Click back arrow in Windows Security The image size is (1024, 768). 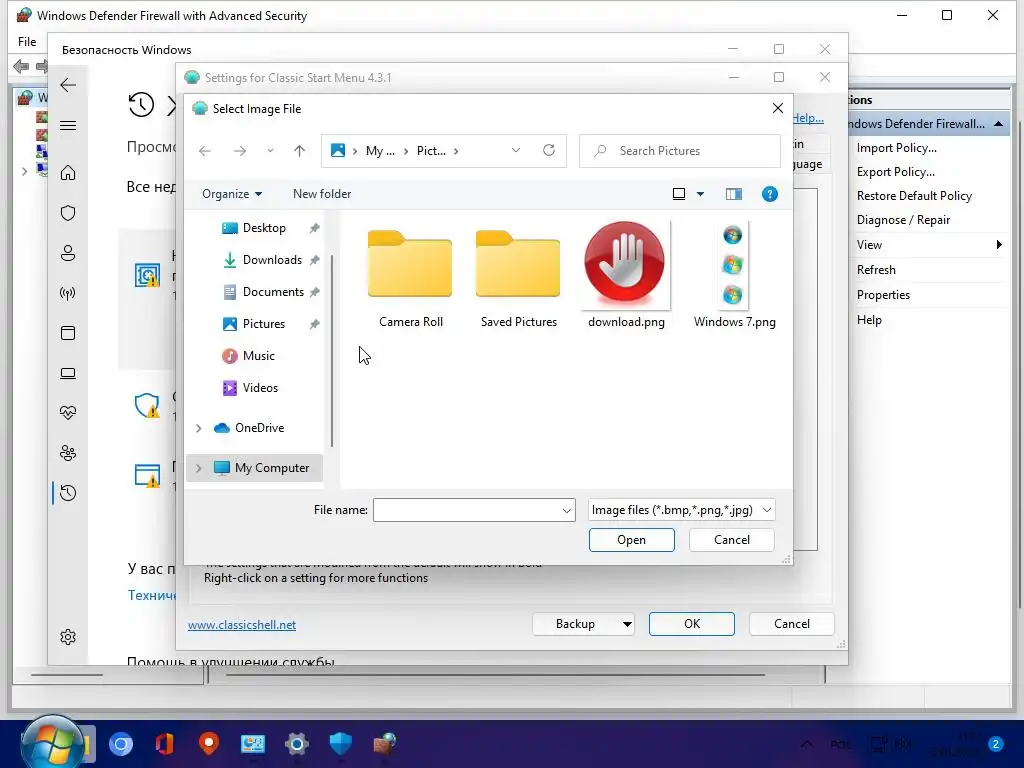point(68,85)
